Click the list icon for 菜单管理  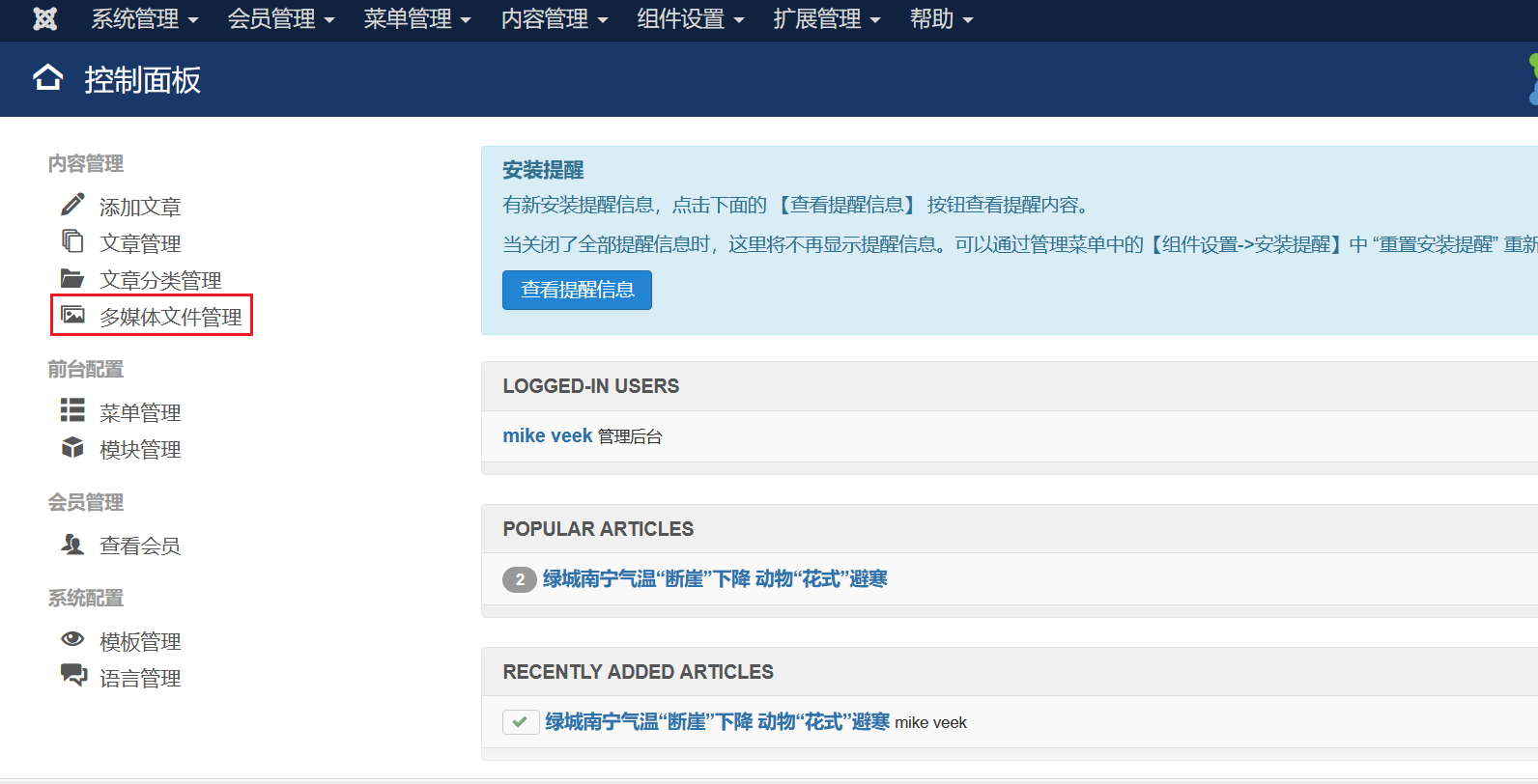point(72,410)
